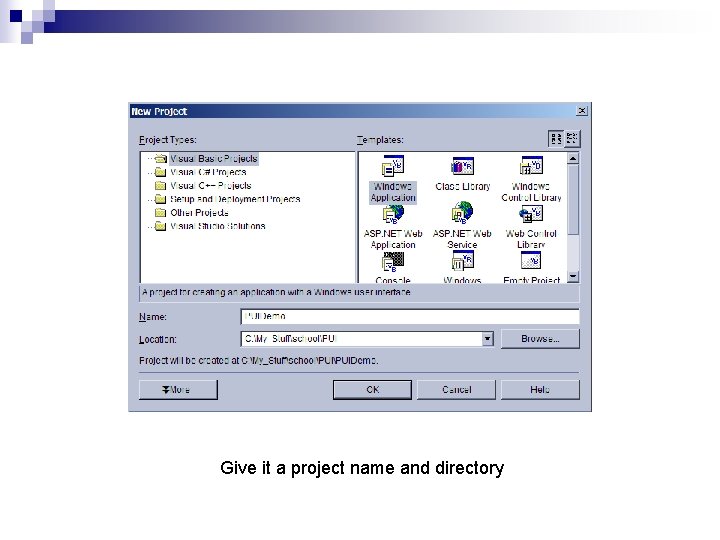Select Visual C# Projects folder
This screenshot has height=540, width=720.
[x=208, y=172]
